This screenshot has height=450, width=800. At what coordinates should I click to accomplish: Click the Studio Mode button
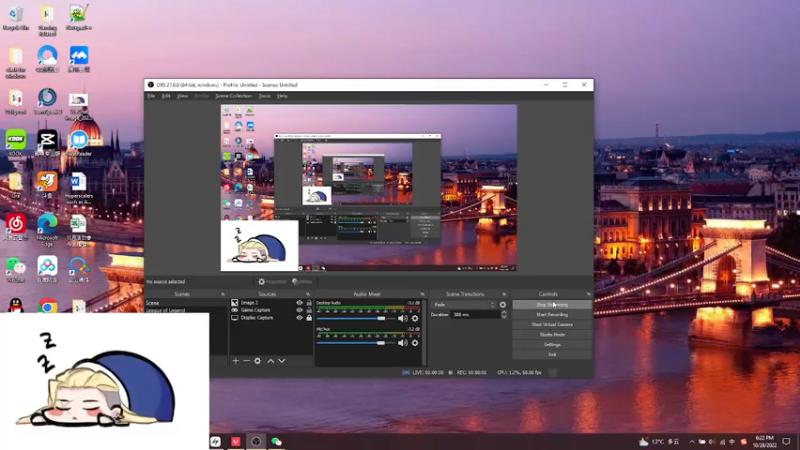coord(551,334)
